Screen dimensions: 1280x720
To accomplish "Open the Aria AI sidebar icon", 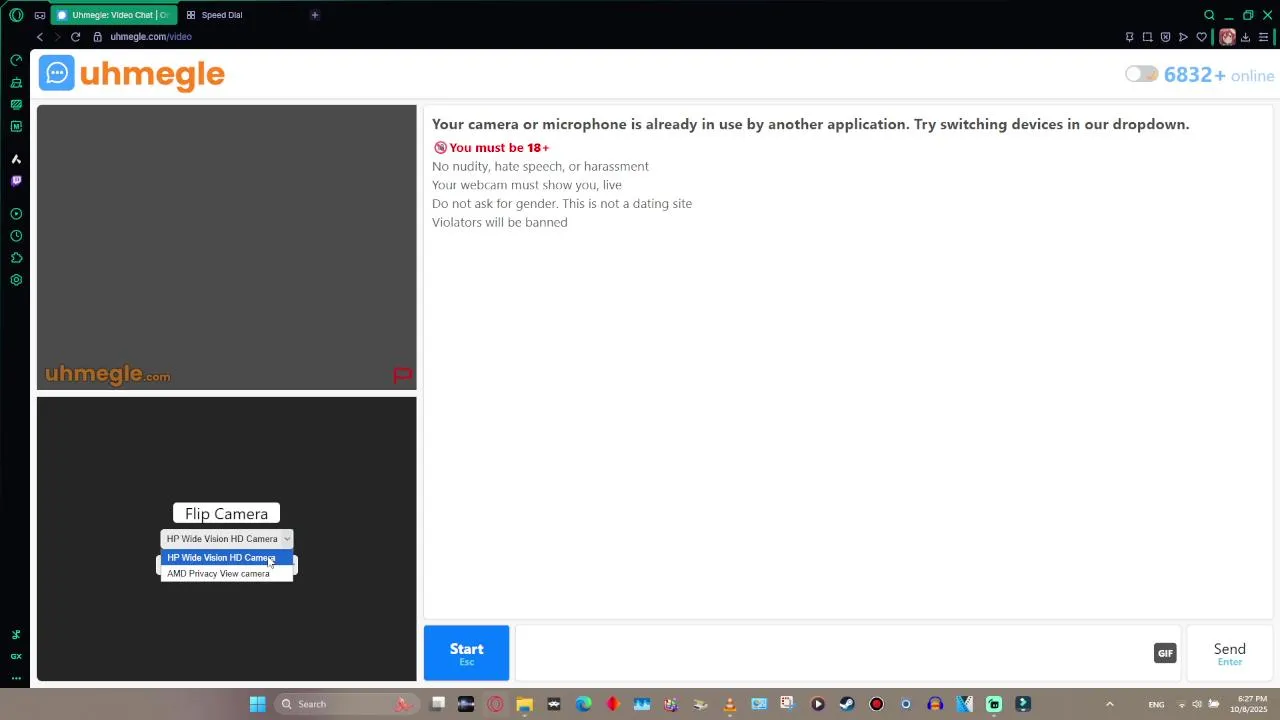I will pos(16,159).
